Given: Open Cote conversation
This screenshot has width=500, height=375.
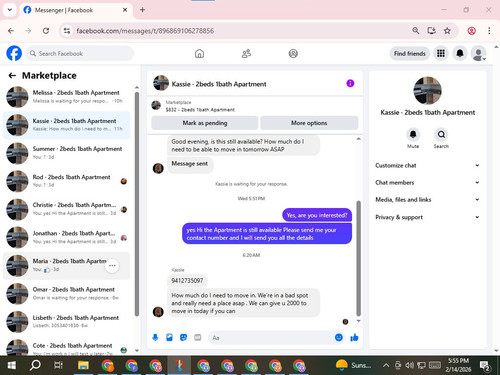Looking at the screenshot, I should [67, 347].
